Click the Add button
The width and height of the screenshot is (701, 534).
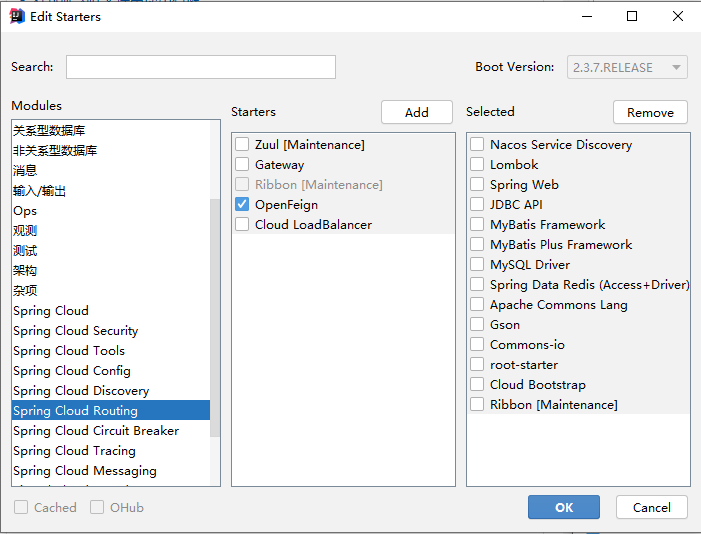(x=417, y=112)
